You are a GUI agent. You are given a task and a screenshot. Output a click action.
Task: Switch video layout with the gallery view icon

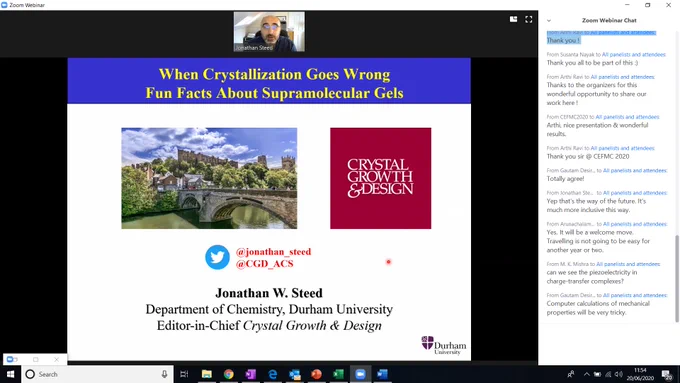[513, 19]
